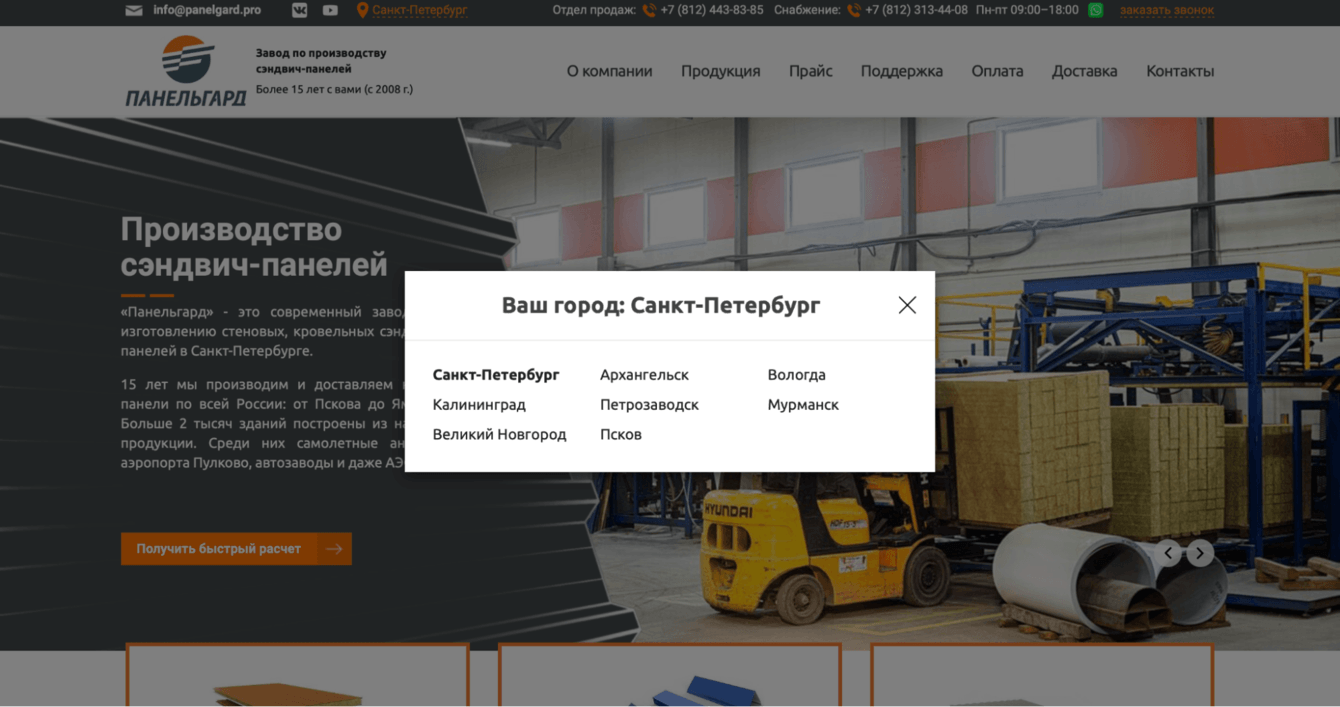Click arrow on Получить быстрый расчет button
The width and height of the screenshot is (1340, 707).
coord(334,549)
